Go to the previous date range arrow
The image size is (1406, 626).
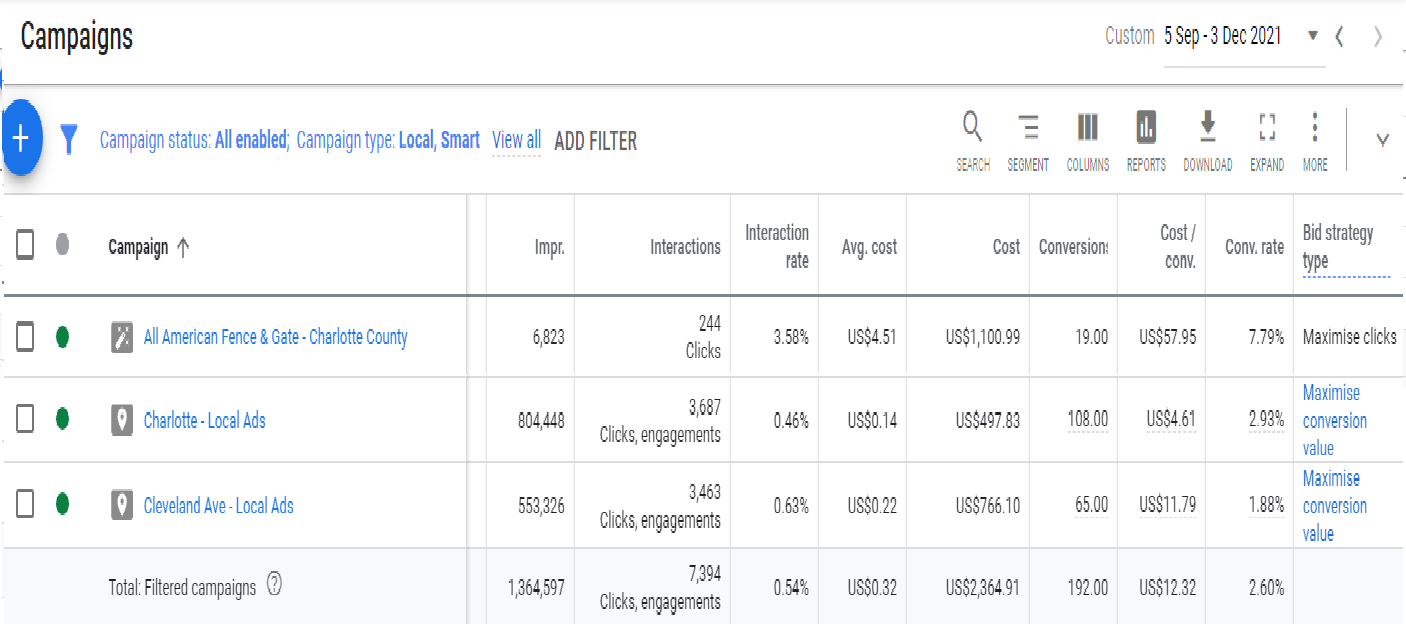1340,37
